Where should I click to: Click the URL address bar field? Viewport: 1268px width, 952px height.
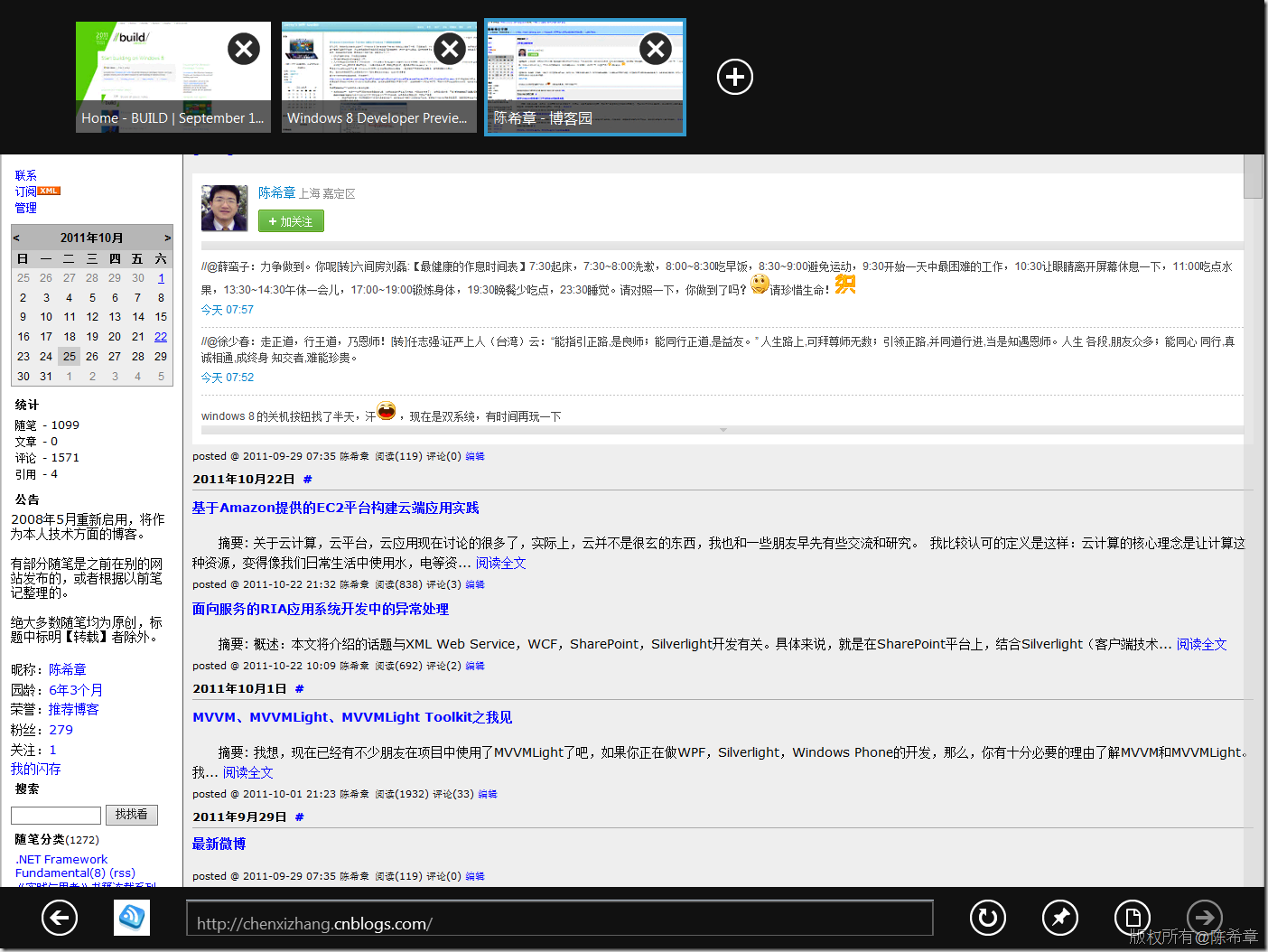click(560, 919)
